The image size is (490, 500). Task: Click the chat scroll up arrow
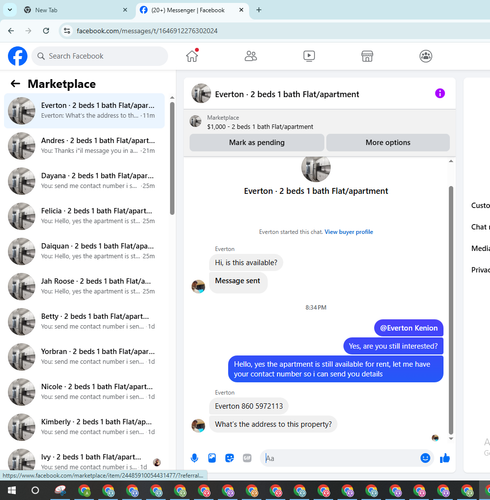(x=451, y=161)
